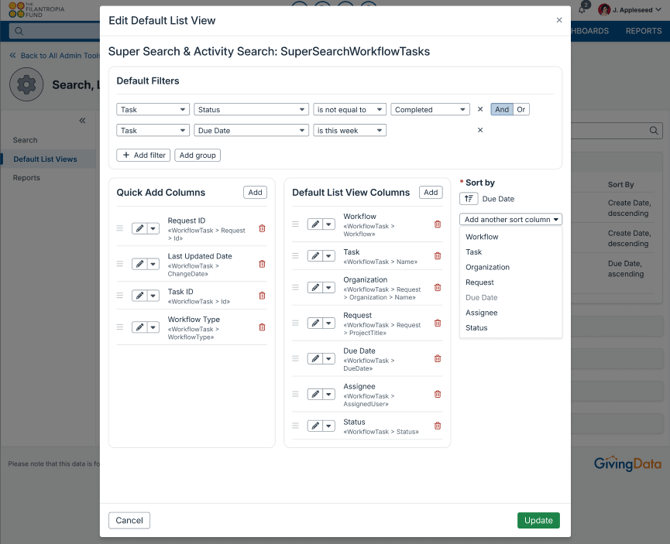Open the 'is this week' operator dropdown
This screenshot has height=544, width=670.
pyautogui.click(x=350, y=130)
